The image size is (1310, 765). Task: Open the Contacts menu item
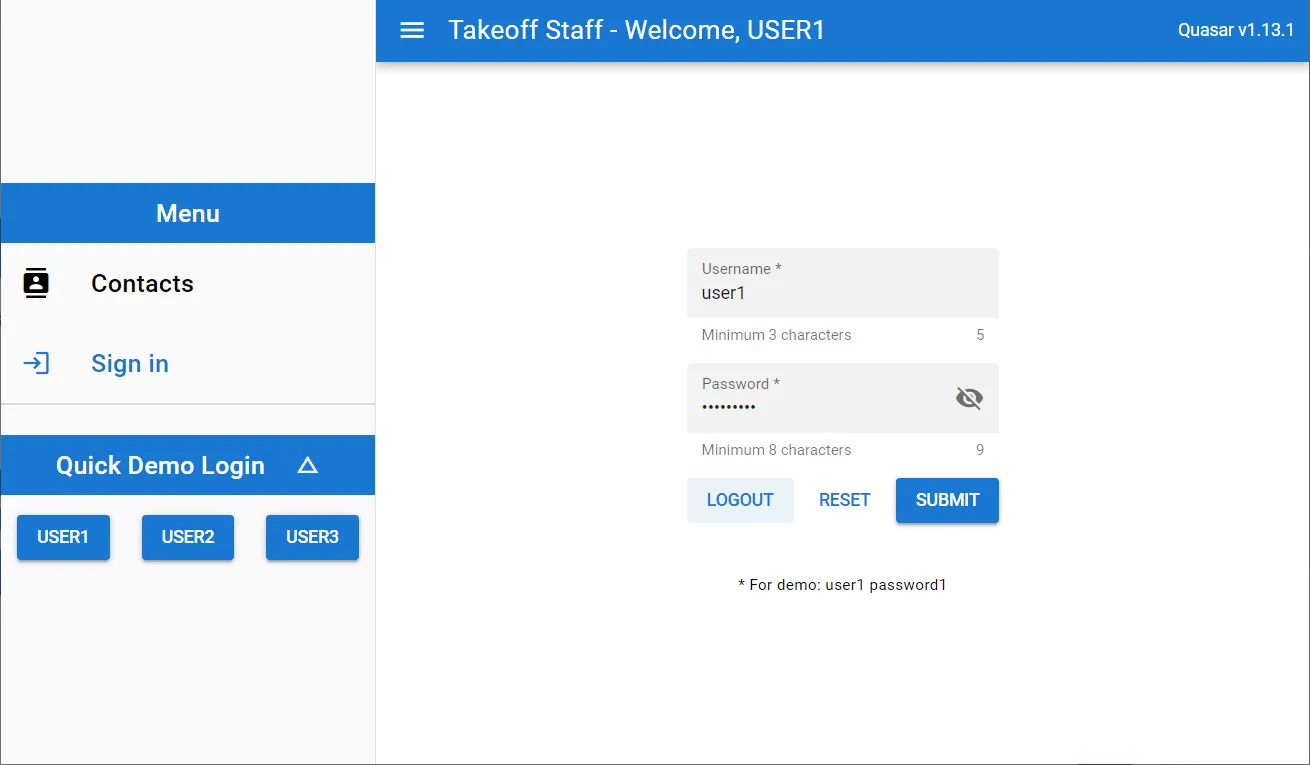(x=142, y=283)
